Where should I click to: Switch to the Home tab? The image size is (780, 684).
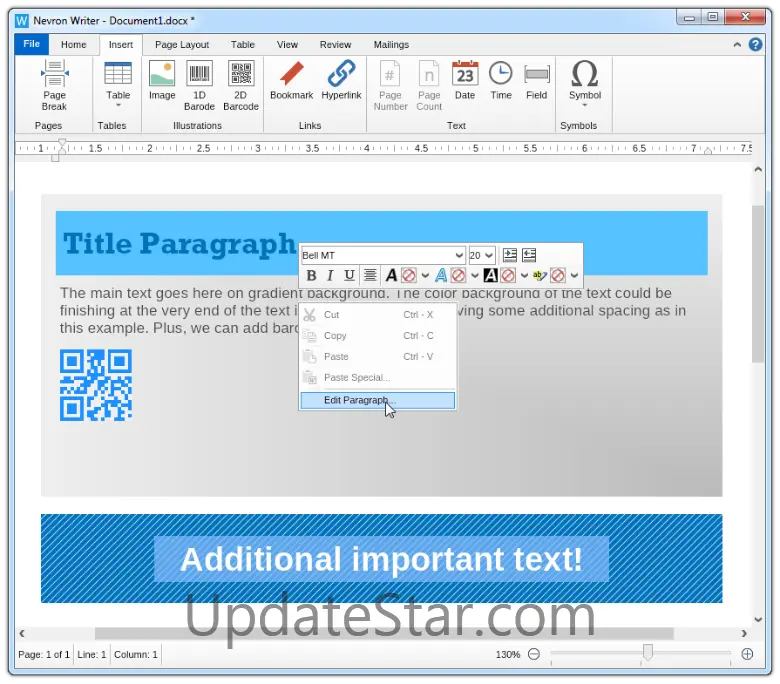point(74,45)
